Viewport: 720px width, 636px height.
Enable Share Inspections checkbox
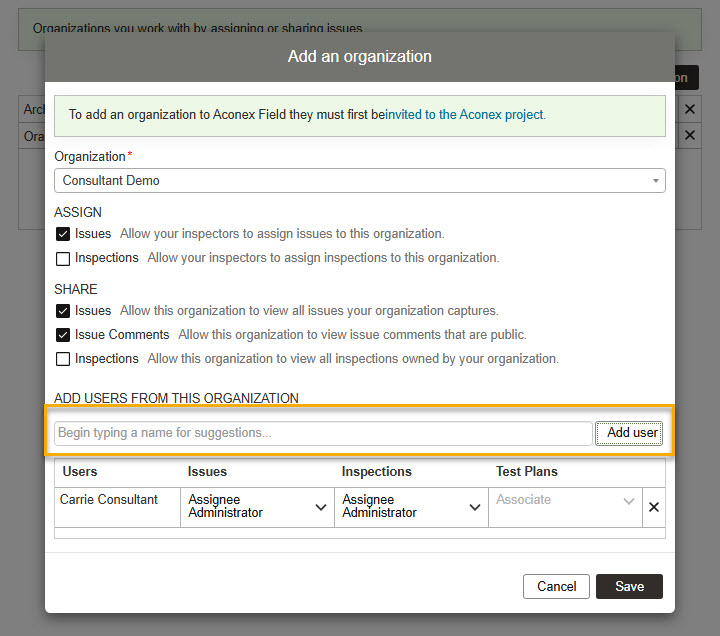click(x=63, y=359)
